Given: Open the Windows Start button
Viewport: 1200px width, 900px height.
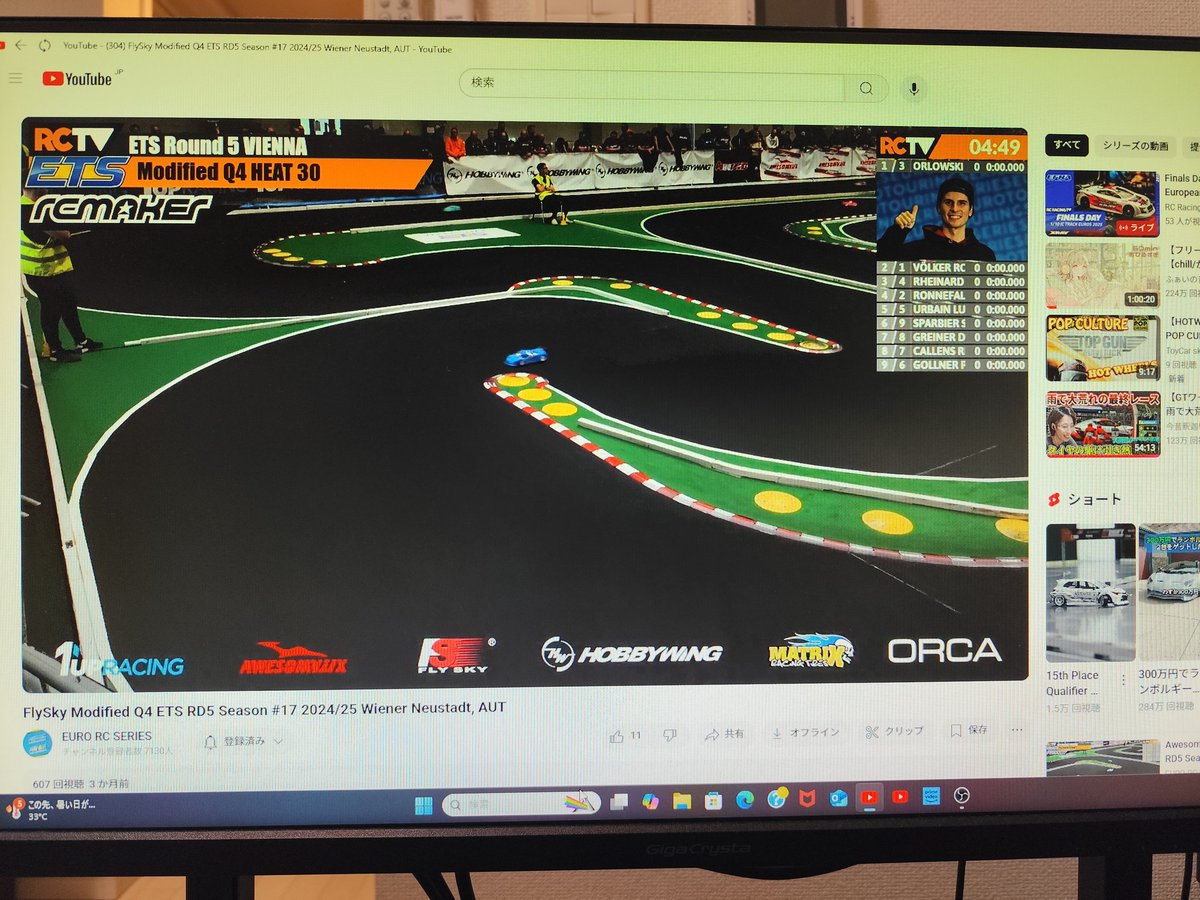Looking at the screenshot, I should click(424, 806).
